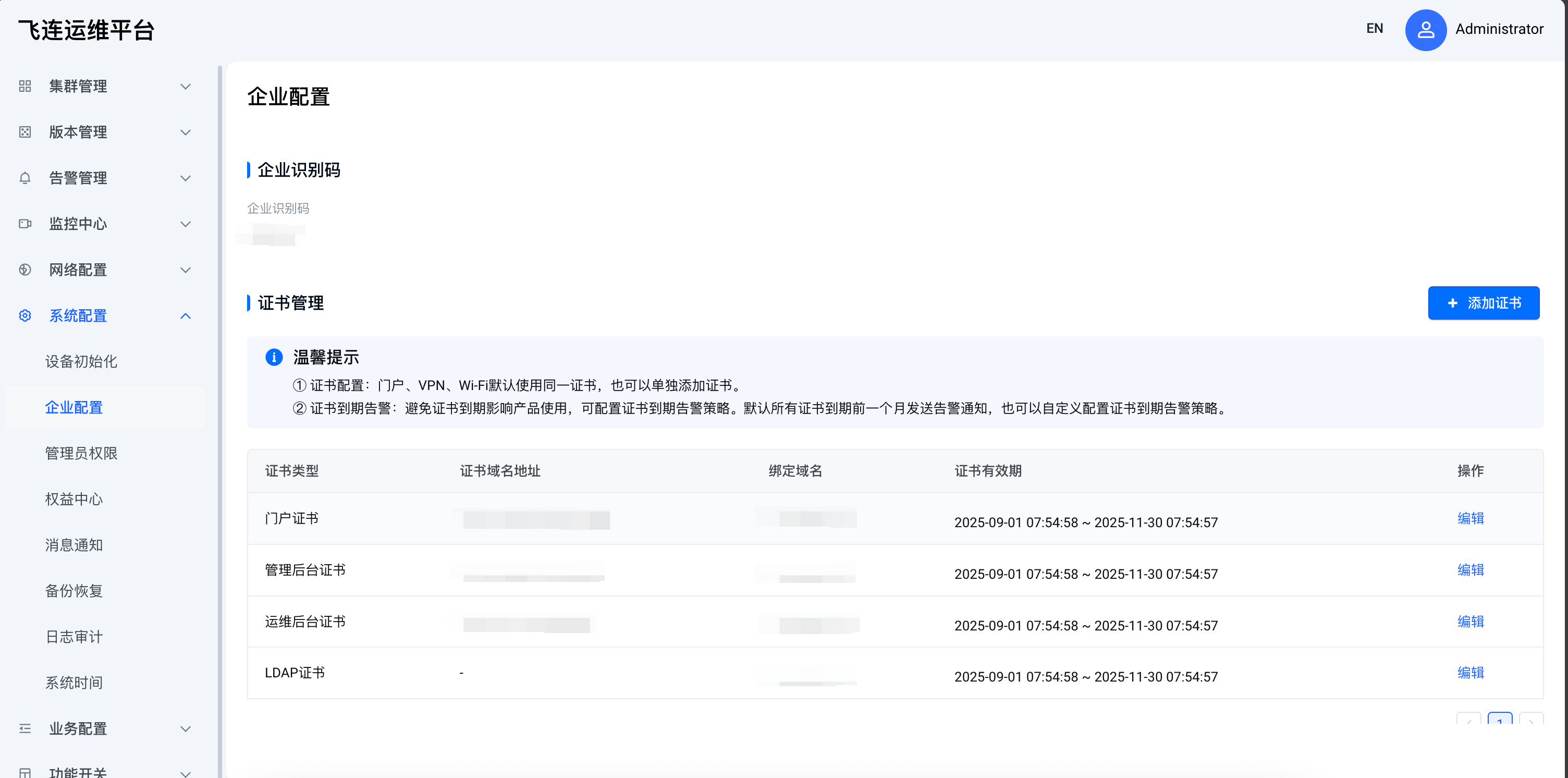Image resolution: width=1568 pixels, height=778 pixels.
Task: Click page 1 in pagination
Action: point(1499,720)
